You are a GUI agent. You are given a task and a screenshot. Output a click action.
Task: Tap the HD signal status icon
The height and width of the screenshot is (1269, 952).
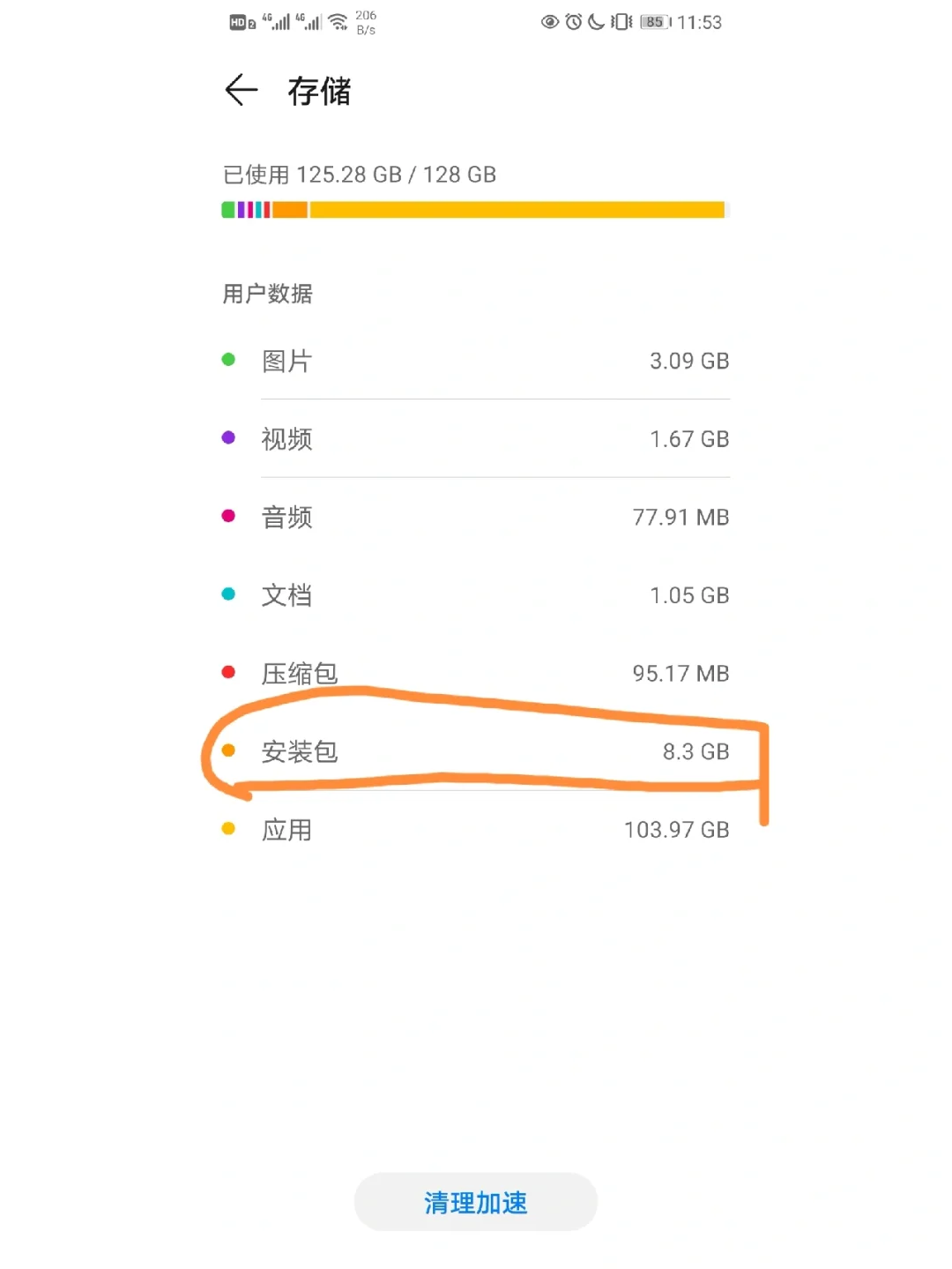pyautogui.click(x=242, y=23)
